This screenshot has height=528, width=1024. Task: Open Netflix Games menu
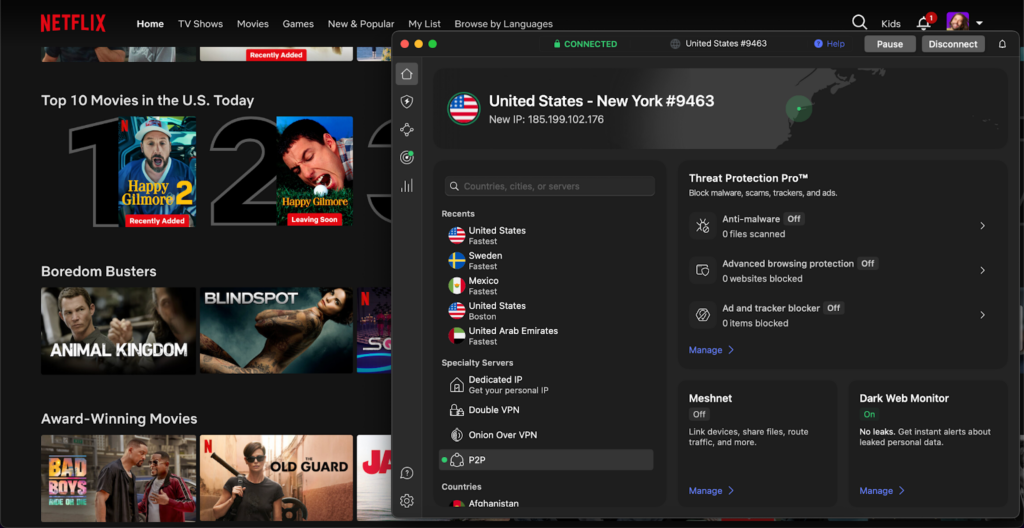point(298,24)
